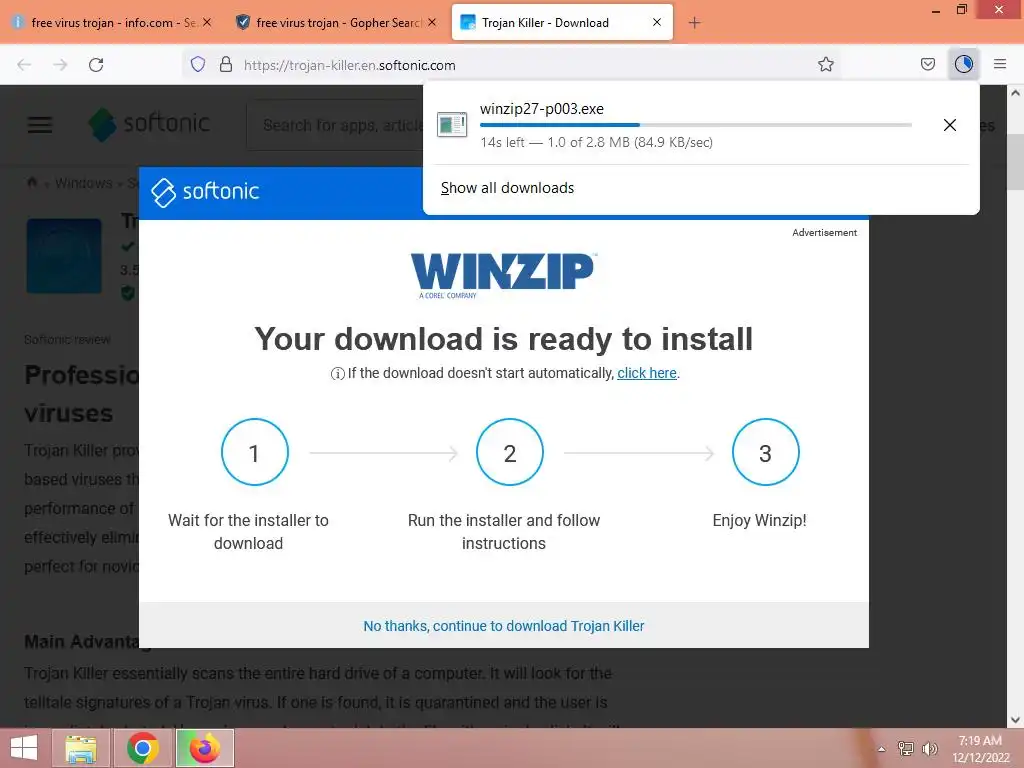Screen dimensions: 1024x768
Task: Open a new browser tab
Action: pos(694,23)
